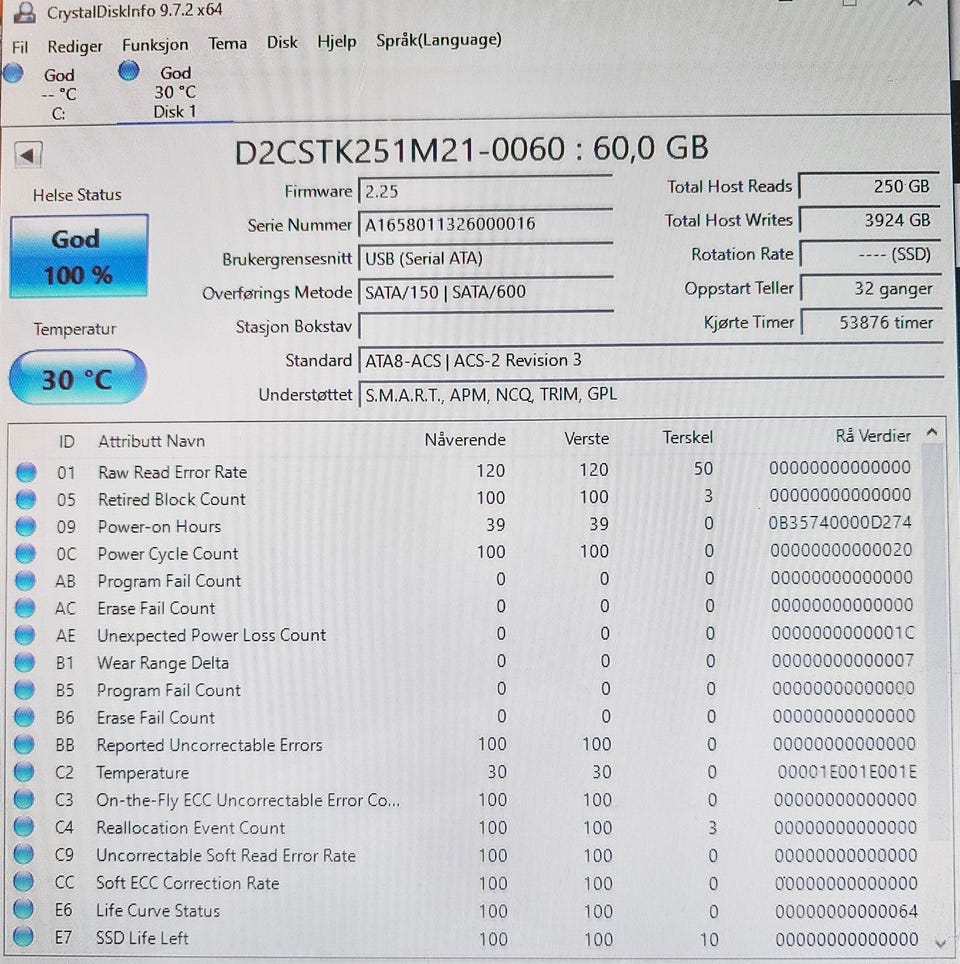
Task: Click status orb for B5 Program Fail Count
Action: point(25,690)
